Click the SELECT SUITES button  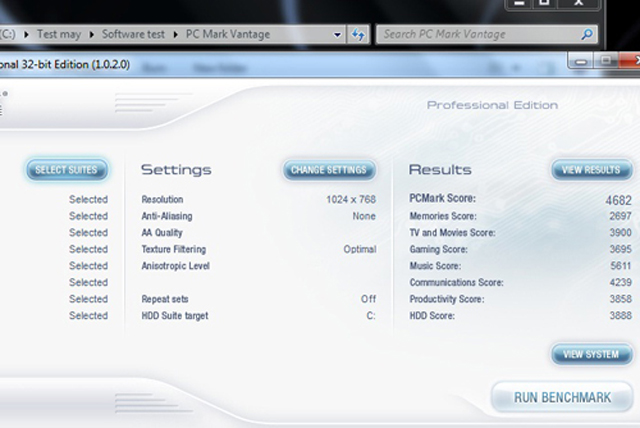tap(67, 170)
